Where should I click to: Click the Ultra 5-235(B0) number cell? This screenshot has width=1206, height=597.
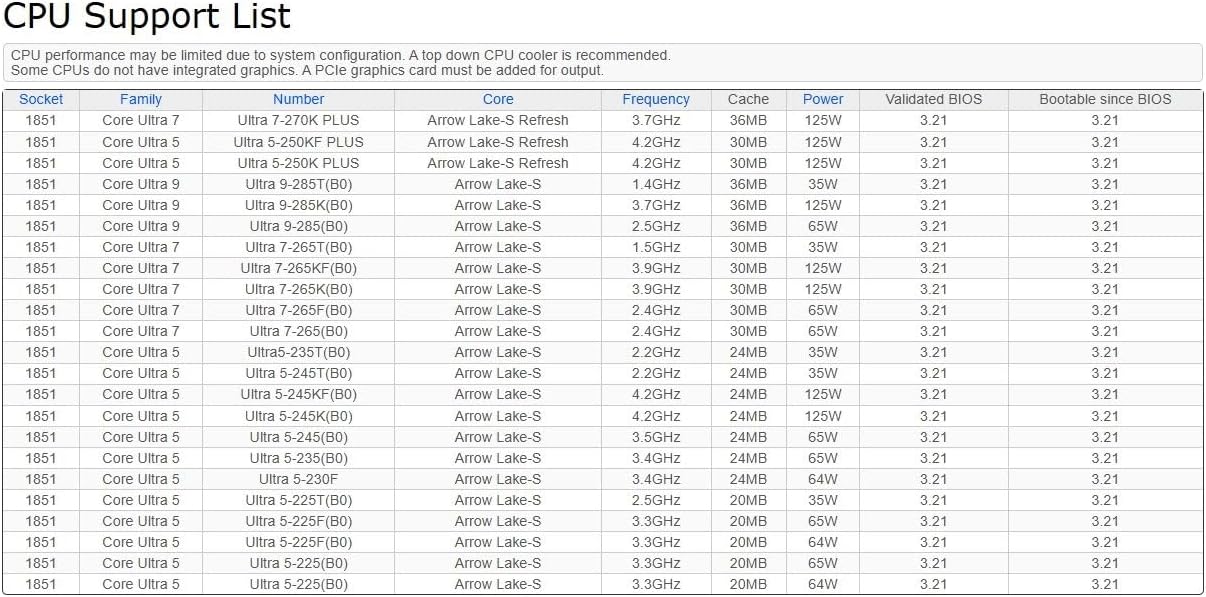coord(299,458)
